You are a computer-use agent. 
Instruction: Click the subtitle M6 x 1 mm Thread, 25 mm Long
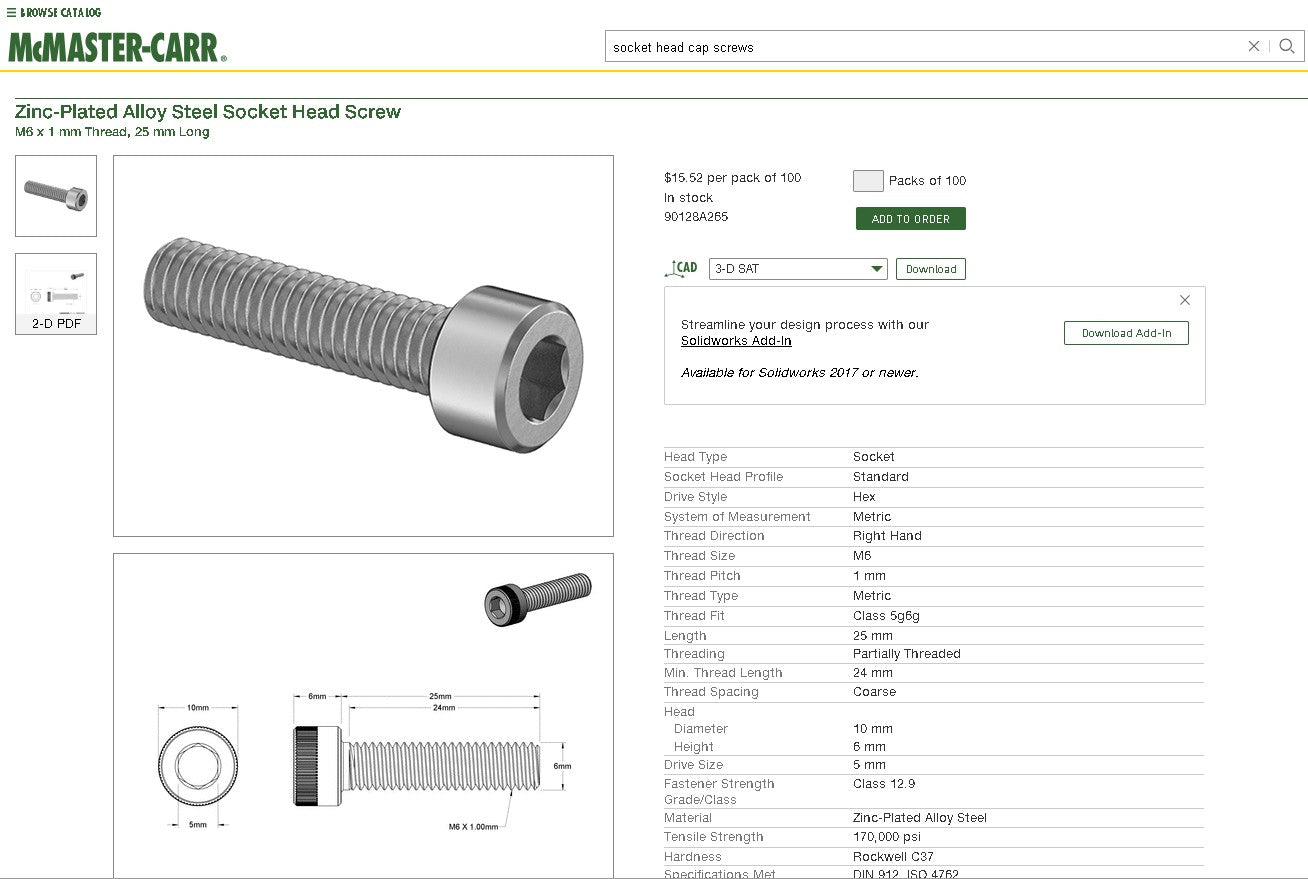click(x=112, y=132)
